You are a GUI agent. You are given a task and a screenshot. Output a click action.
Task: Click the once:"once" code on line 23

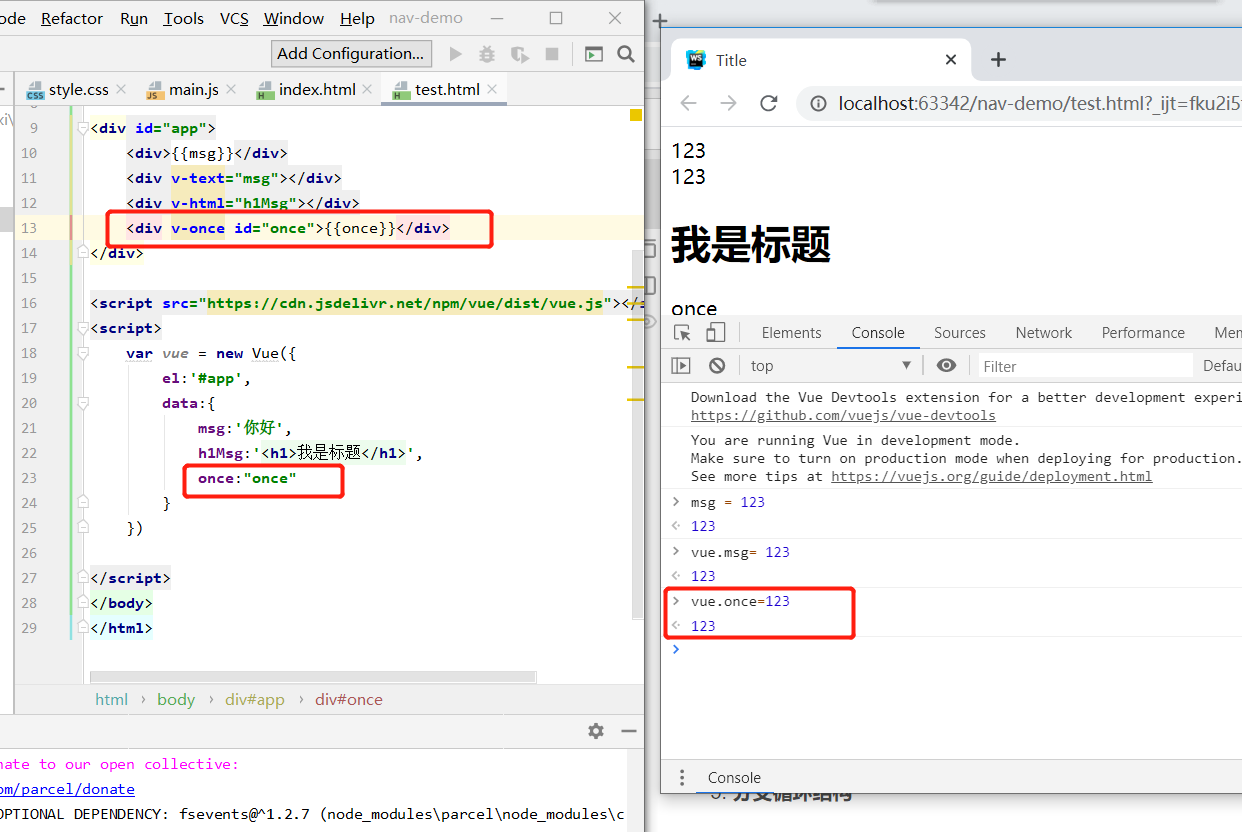coord(247,478)
